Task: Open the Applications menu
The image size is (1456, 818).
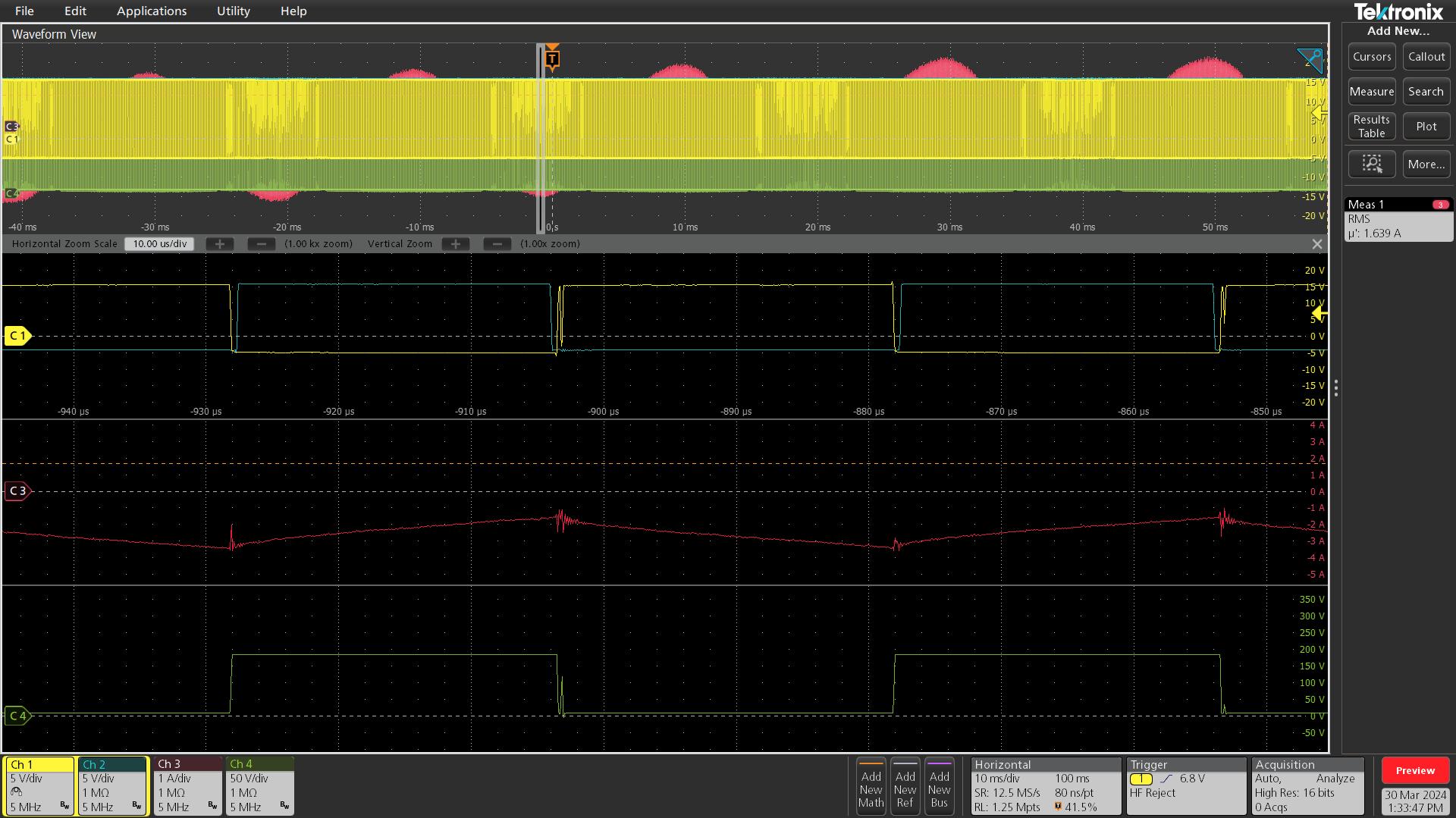Action: click(x=152, y=11)
